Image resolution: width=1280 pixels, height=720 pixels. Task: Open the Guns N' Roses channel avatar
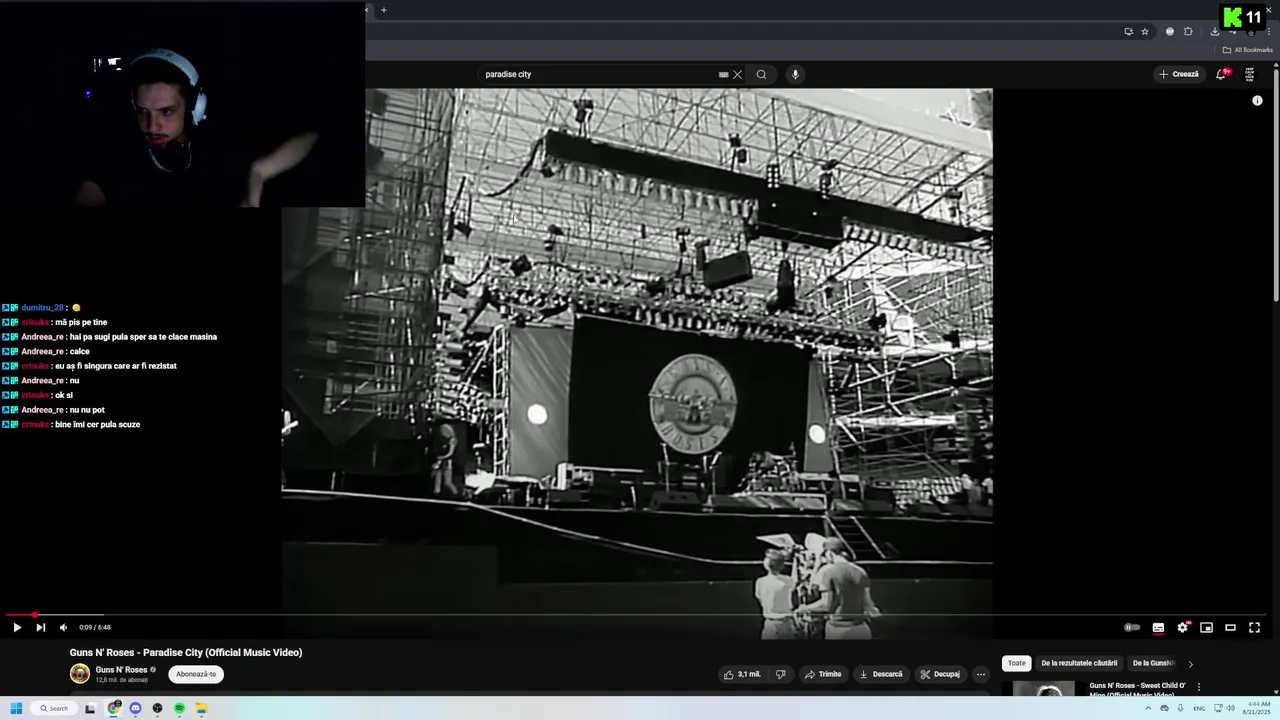[x=80, y=674]
